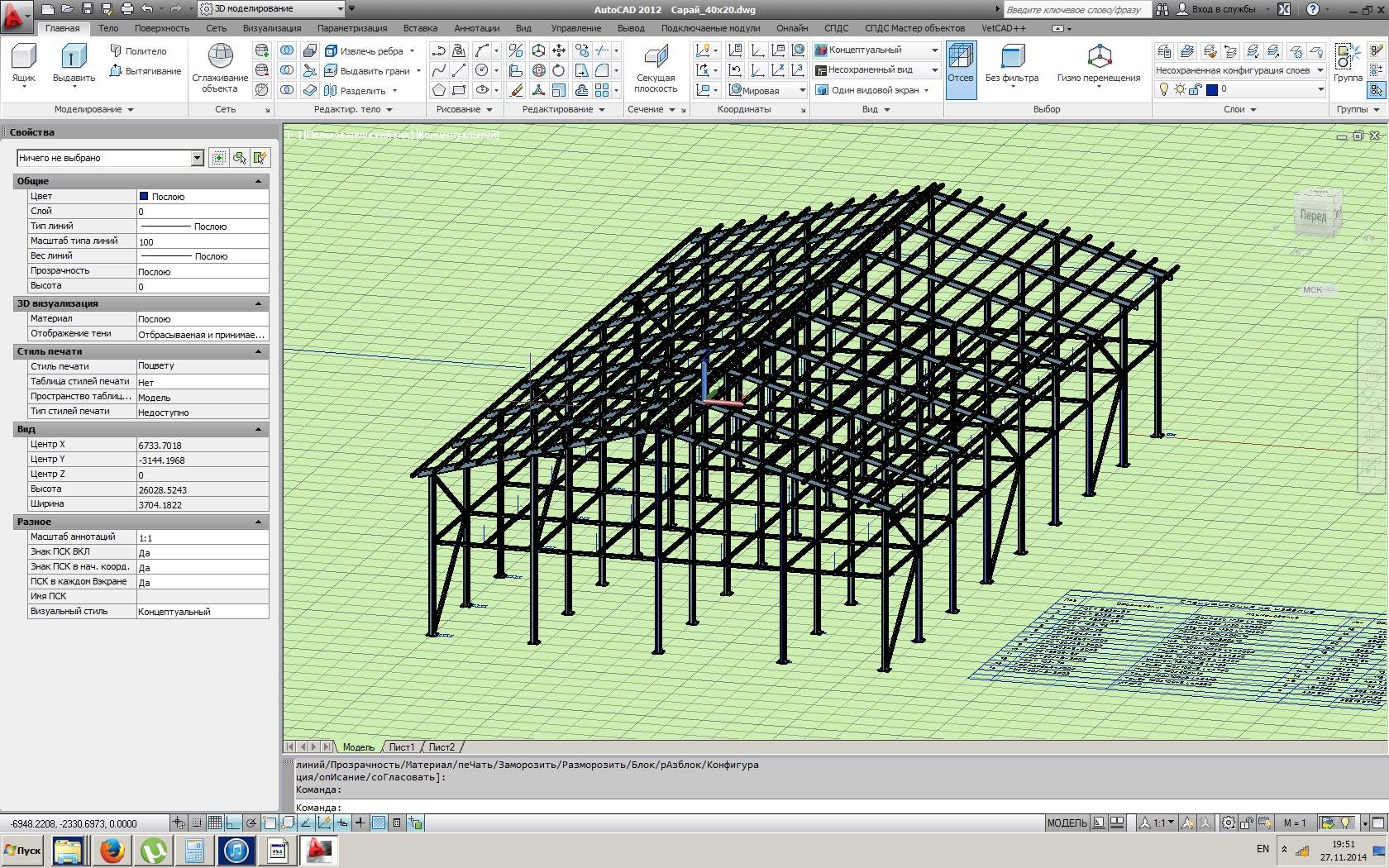The width and height of the screenshot is (1389, 868).
Task: Select the 3D rotate tool icon
Action: (x=539, y=70)
